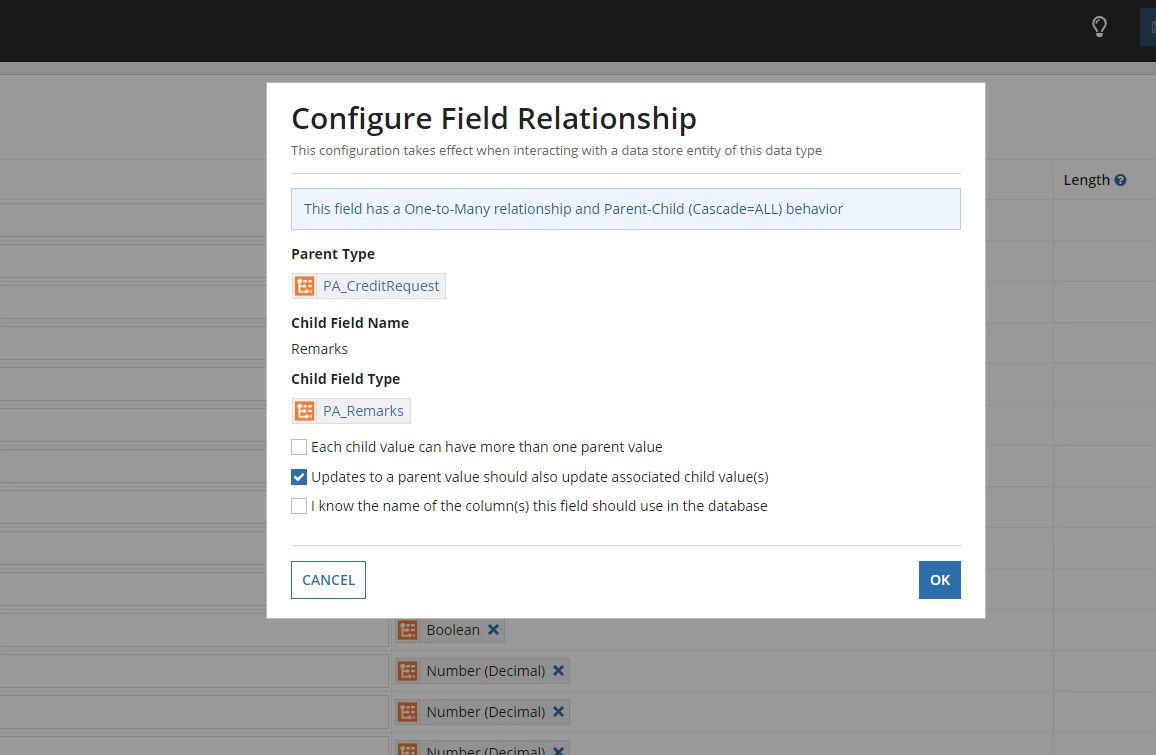The image size is (1156, 755).
Task: Click the Boolean type icon in background grid
Action: click(x=408, y=630)
